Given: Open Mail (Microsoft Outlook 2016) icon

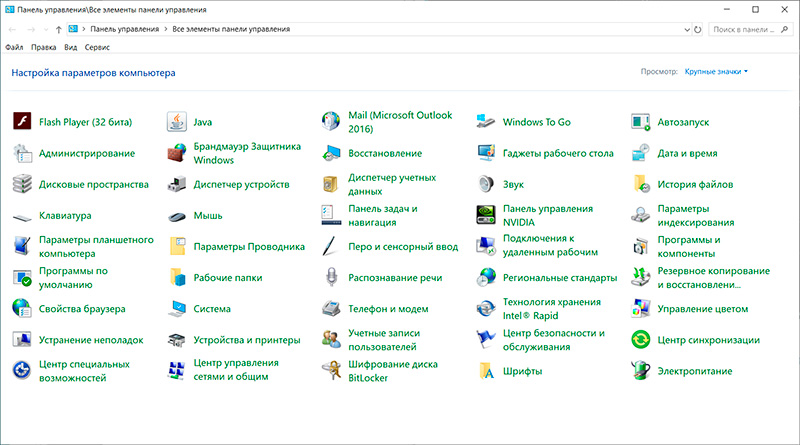Looking at the screenshot, I should click(331, 122).
